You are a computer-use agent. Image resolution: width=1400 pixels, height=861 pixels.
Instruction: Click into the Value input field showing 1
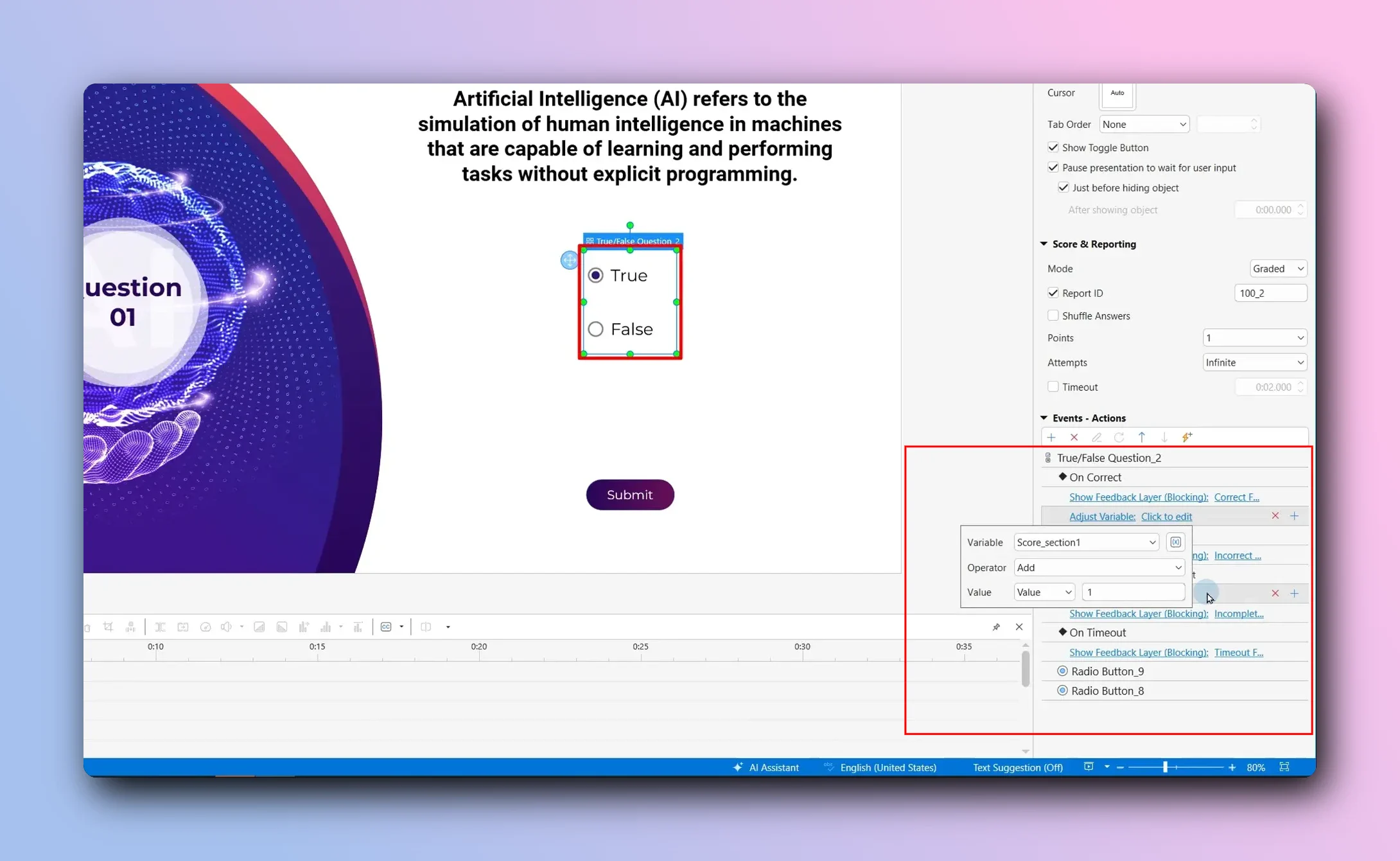tap(1133, 592)
